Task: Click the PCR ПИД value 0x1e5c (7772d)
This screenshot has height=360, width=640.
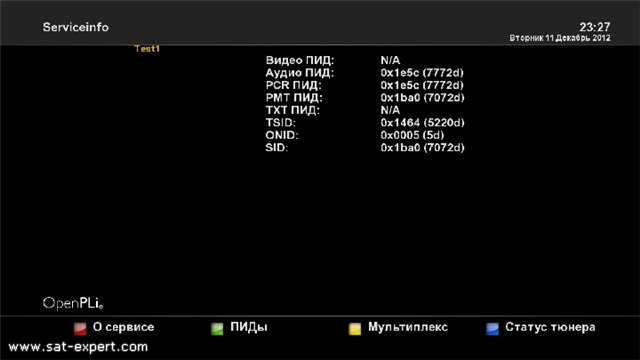Action: [422, 85]
